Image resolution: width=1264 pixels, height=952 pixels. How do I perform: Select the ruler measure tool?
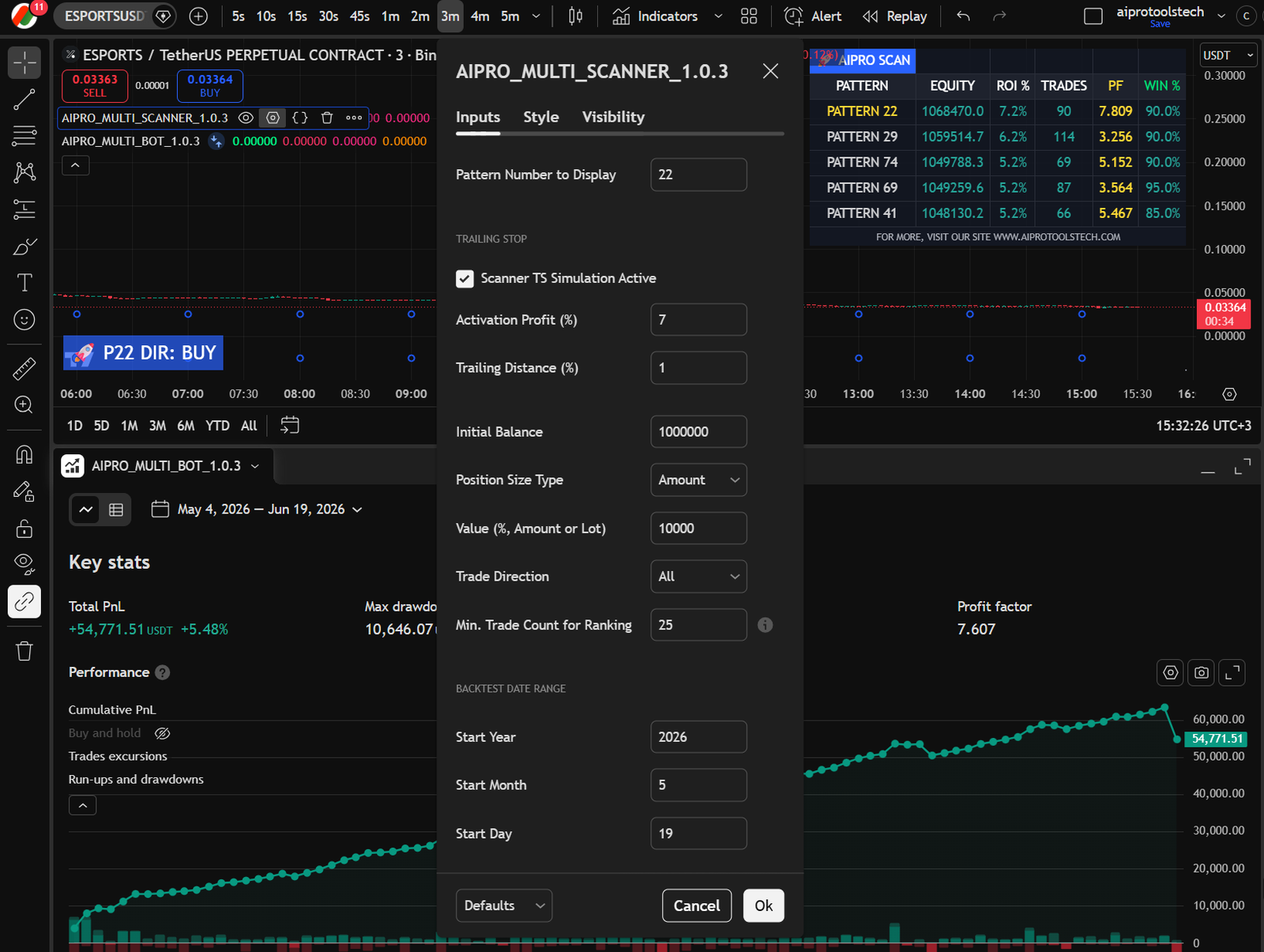pyautogui.click(x=24, y=368)
